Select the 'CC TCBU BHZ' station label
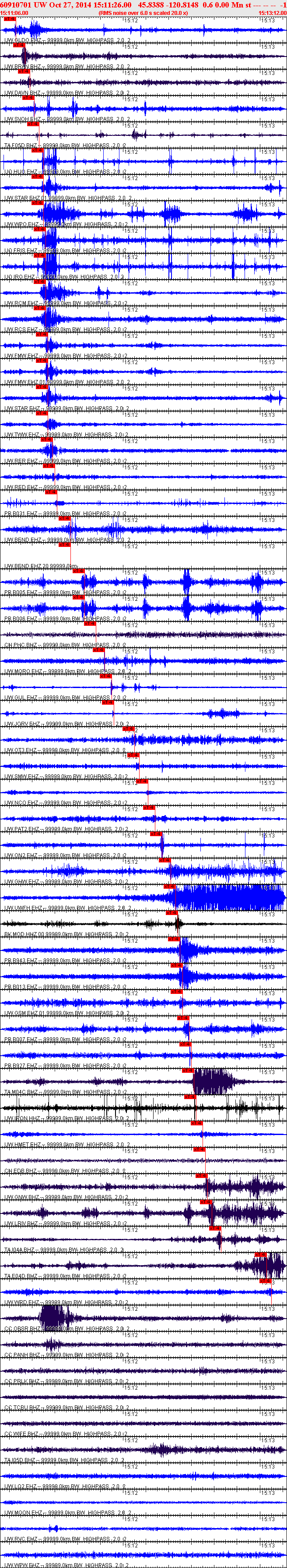This screenshot has width=287, height=1568. point(22,1407)
